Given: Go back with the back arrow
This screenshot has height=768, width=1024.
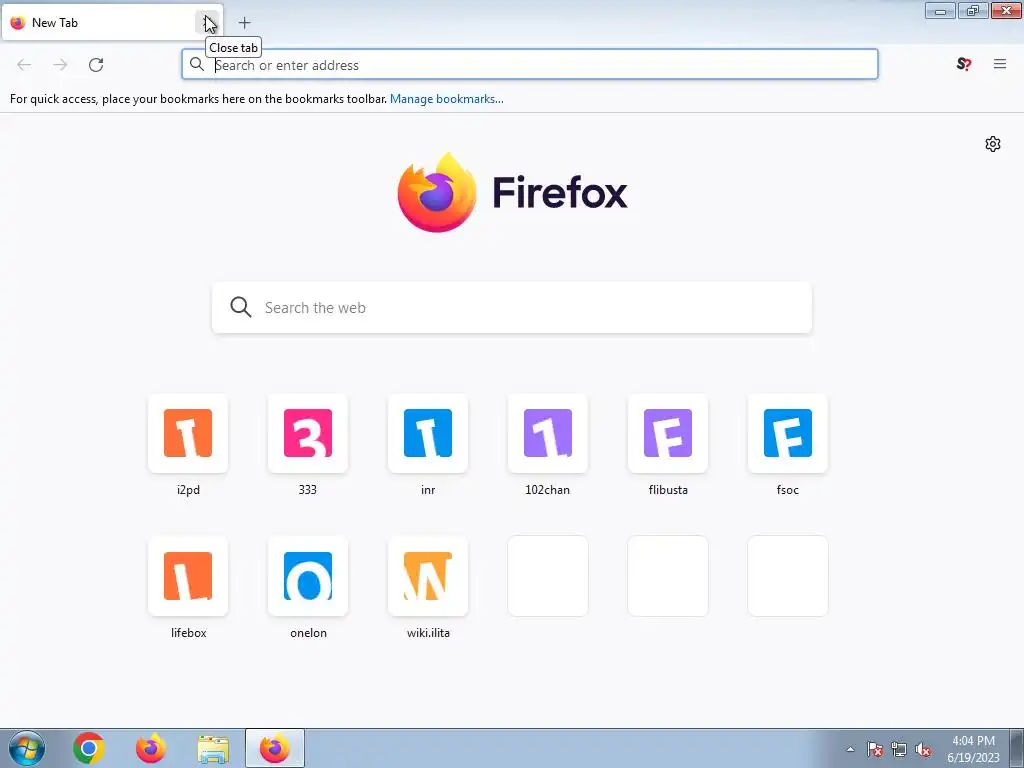Looking at the screenshot, I should tap(24, 65).
